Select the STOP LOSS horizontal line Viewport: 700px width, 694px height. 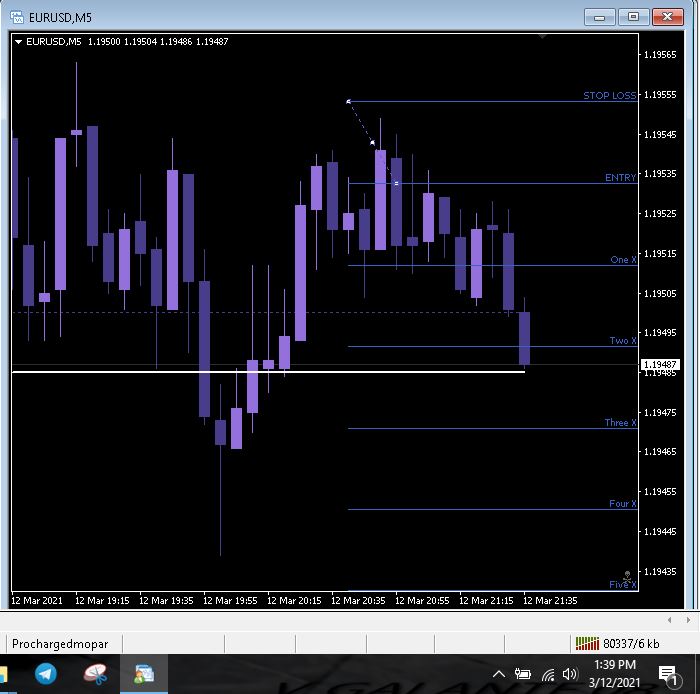[492, 101]
